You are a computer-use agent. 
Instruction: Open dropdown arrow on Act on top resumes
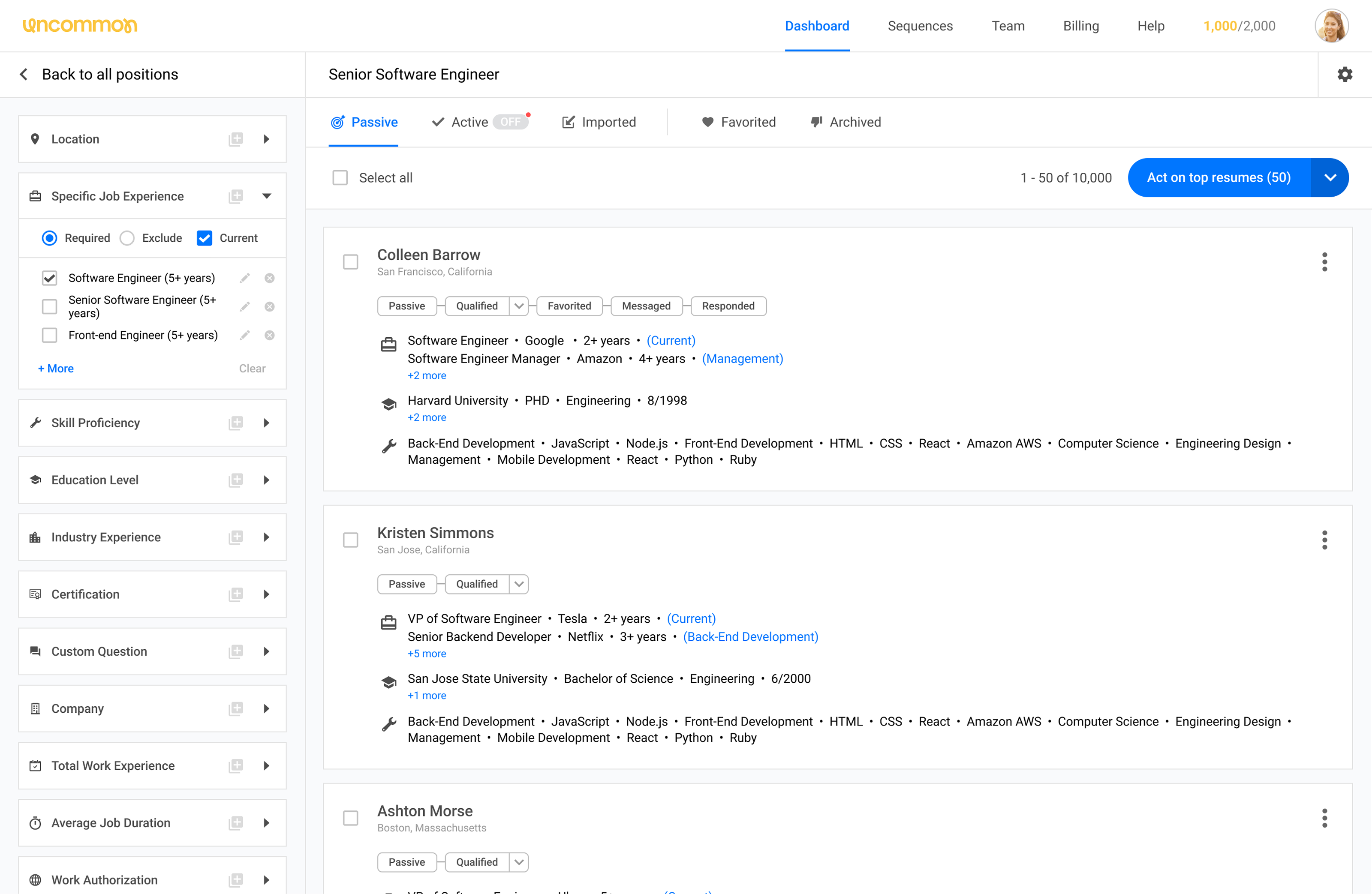(x=1330, y=177)
